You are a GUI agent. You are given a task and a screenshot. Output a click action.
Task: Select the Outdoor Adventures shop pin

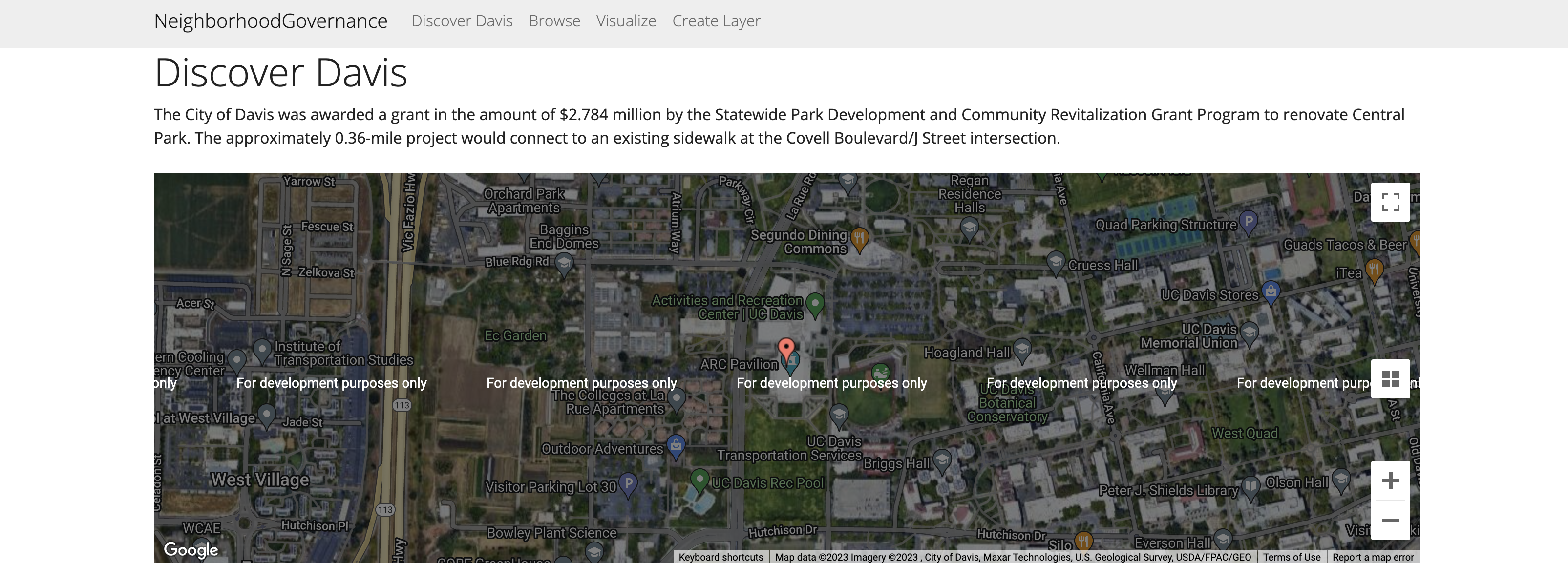(x=676, y=445)
